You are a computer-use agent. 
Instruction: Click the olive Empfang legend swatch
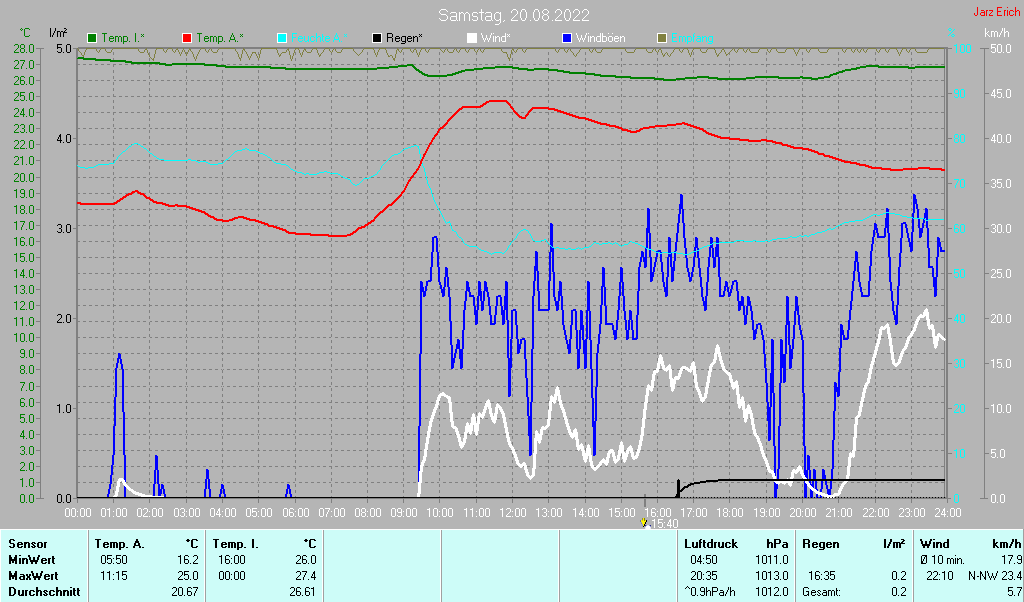point(662,39)
